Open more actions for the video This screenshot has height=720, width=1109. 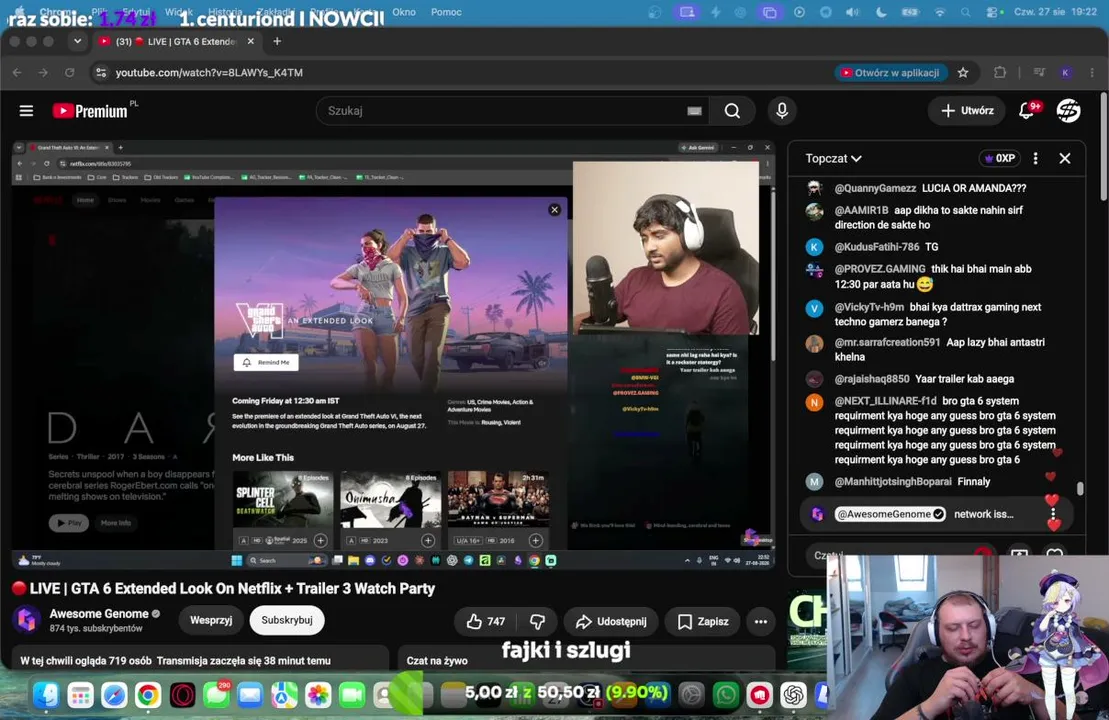pos(760,622)
